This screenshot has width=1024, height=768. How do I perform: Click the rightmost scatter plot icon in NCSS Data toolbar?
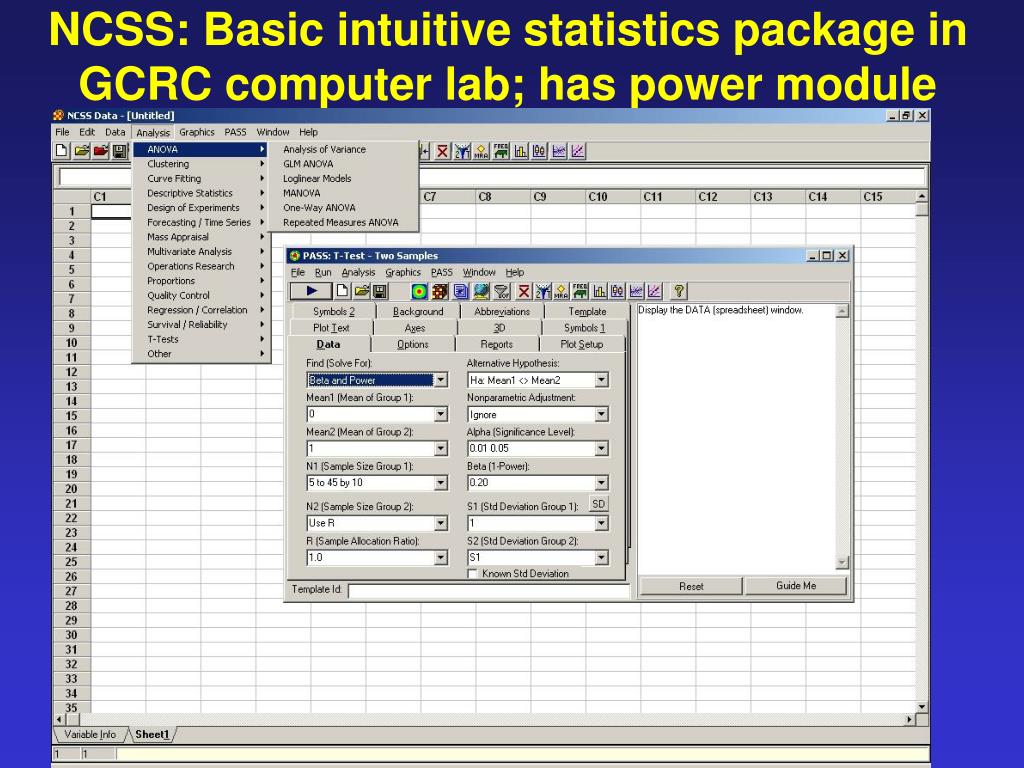point(578,151)
